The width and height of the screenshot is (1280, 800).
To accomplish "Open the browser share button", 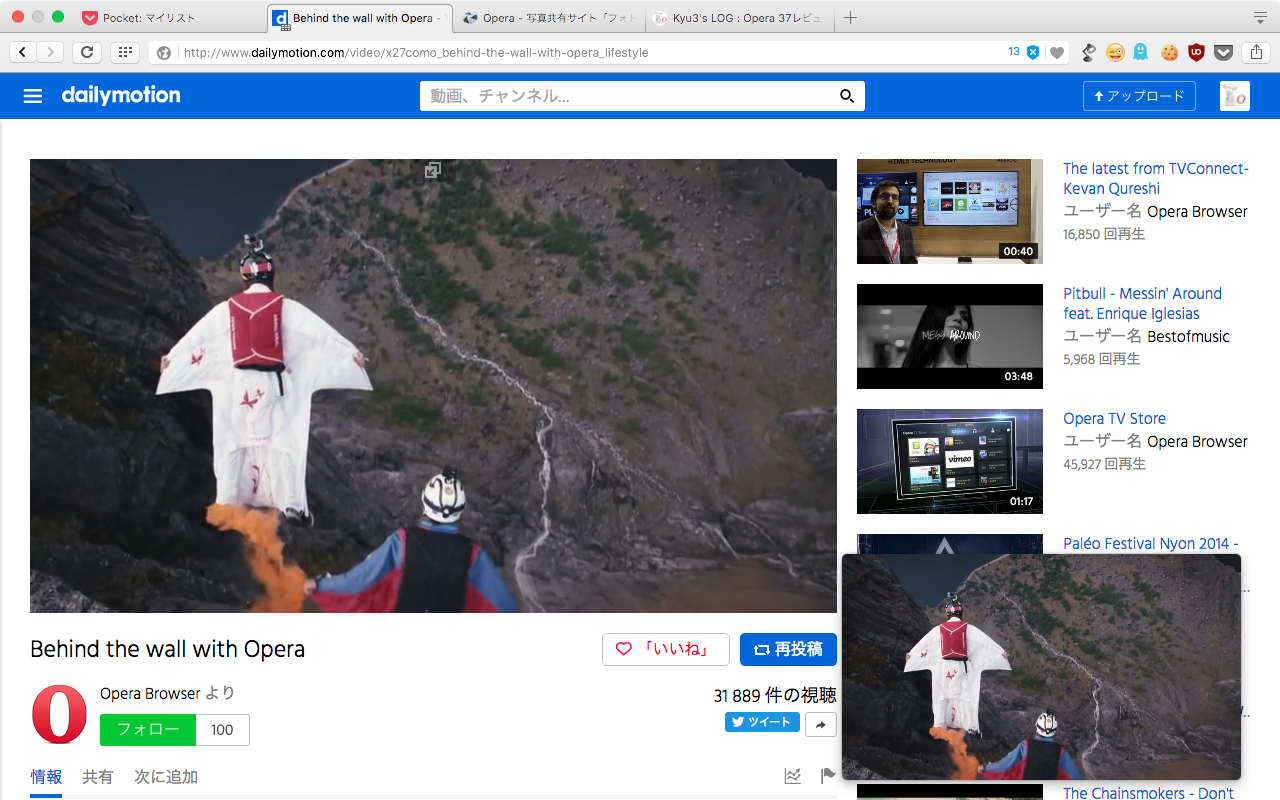I will pos(1256,52).
